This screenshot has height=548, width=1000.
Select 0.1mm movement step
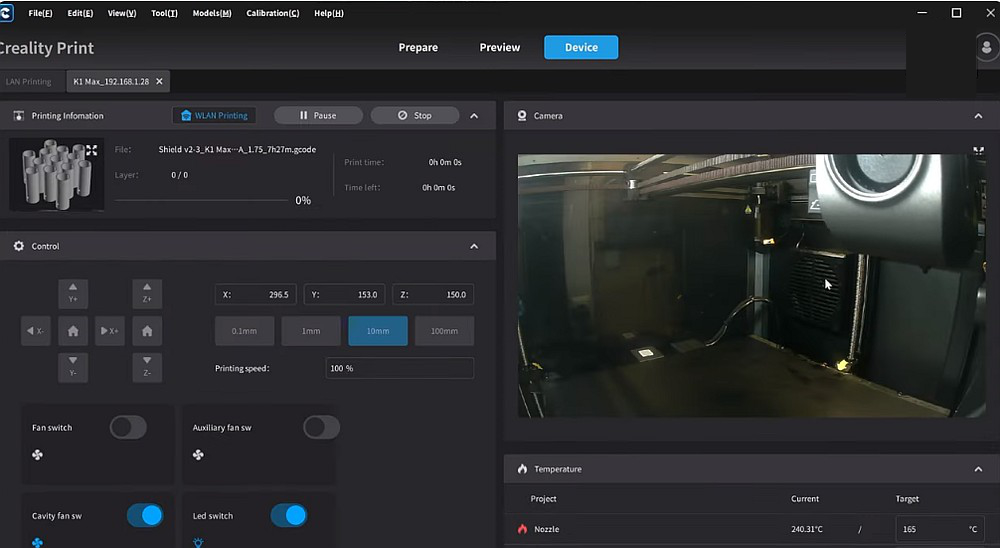pyautogui.click(x=244, y=331)
